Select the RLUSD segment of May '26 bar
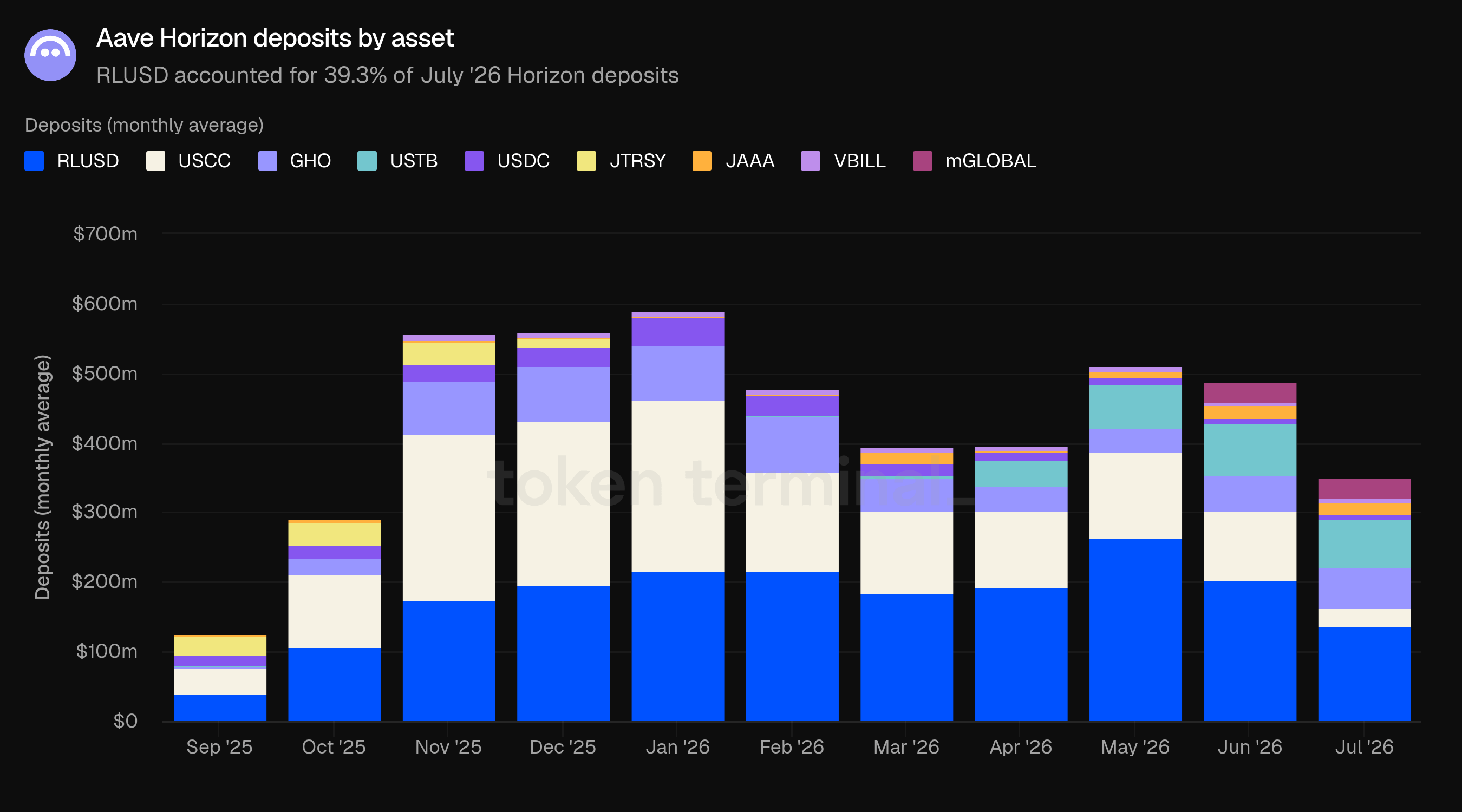 tap(1135, 631)
